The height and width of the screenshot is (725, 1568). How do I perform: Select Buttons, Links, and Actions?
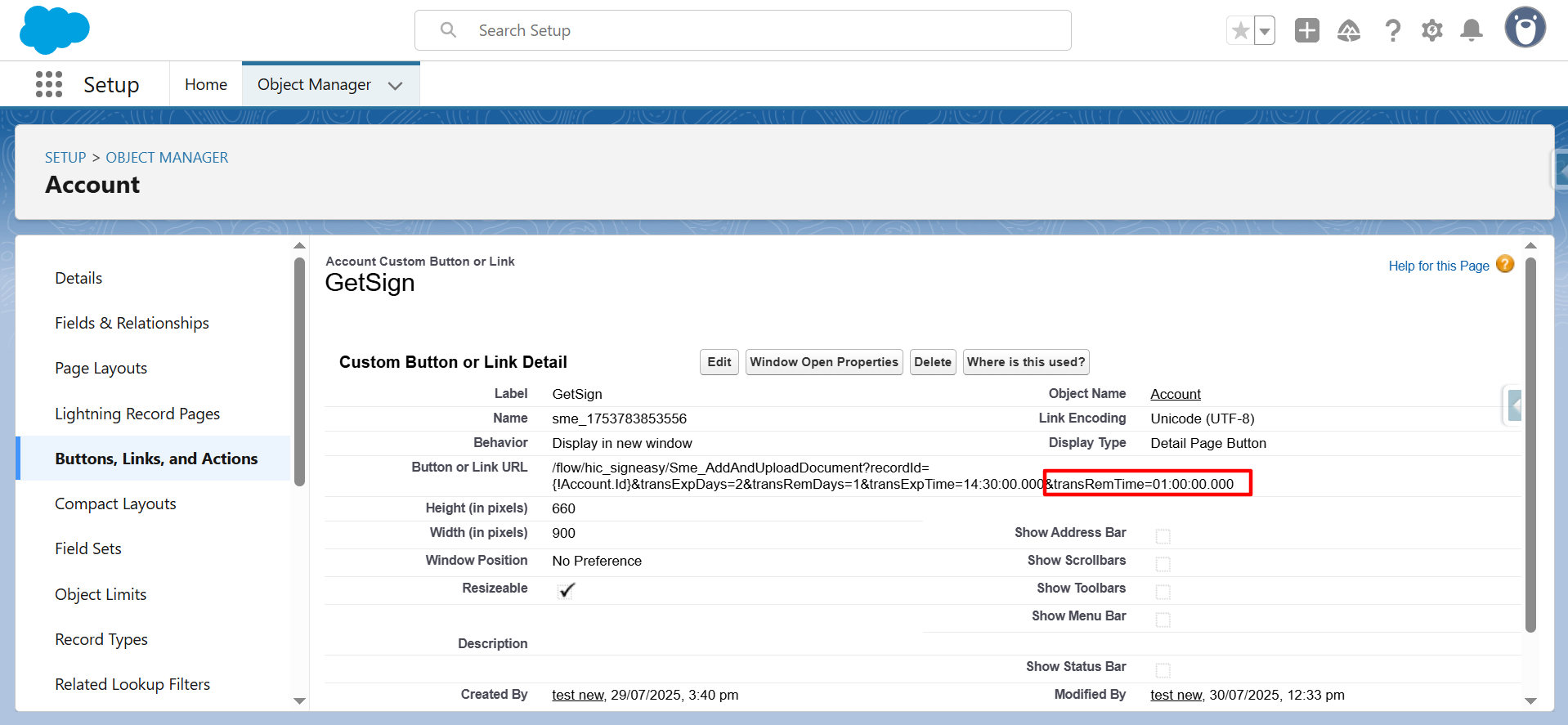(156, 459)
